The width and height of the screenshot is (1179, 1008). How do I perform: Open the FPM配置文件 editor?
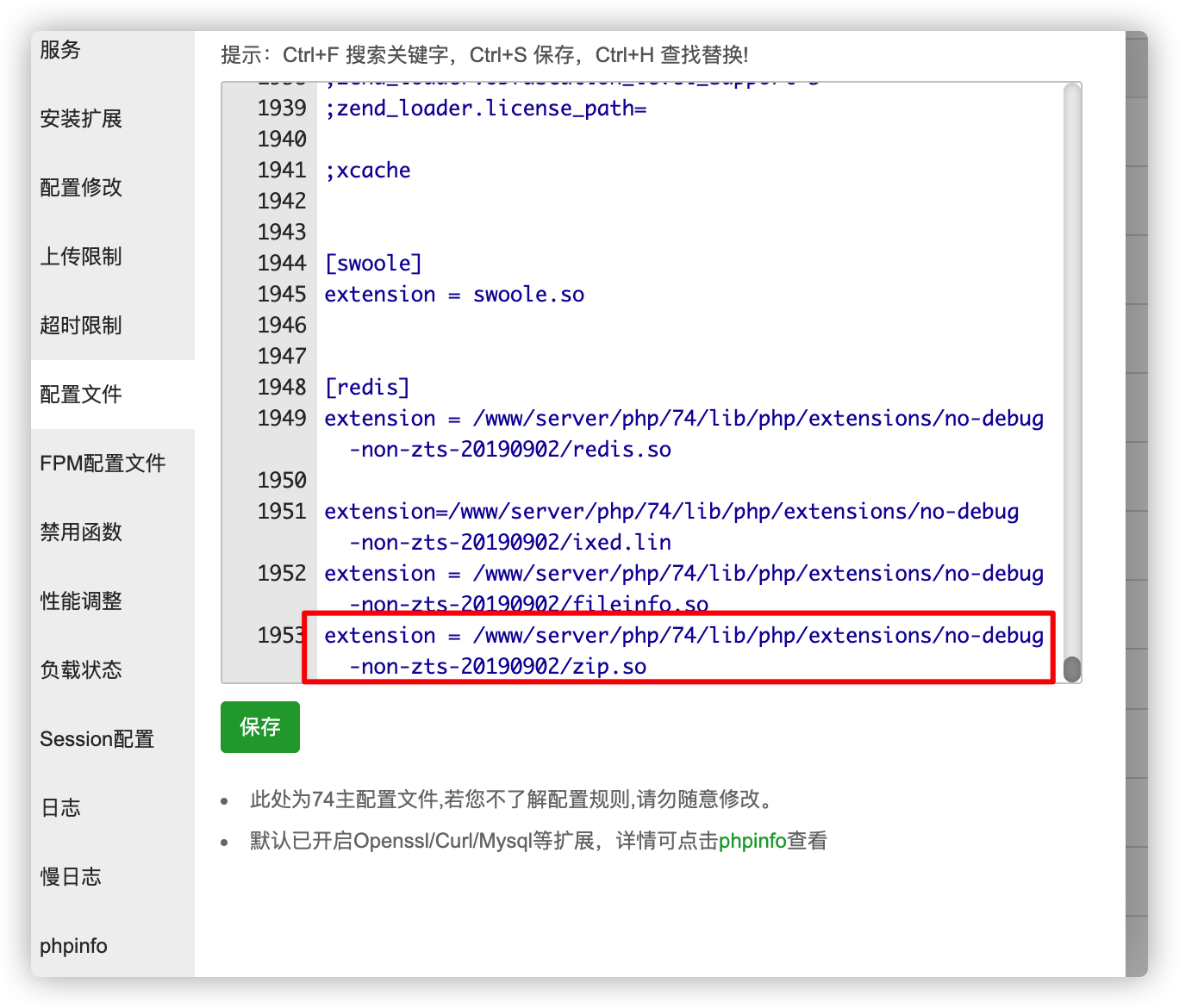(x=103, y=463)
